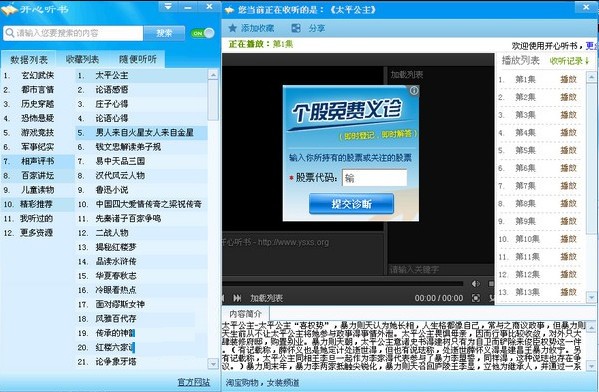
Task: Click the ad info icon
Action: (x=414, y=91)
